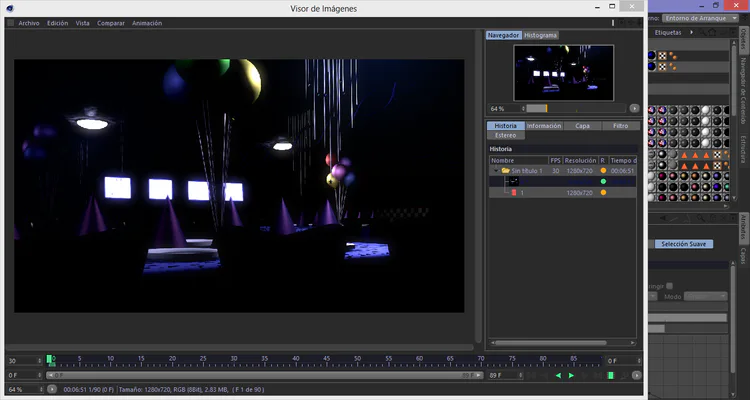Screen dimensions: 750x400
Task: Select the Historia tab
Action: pyautogui.click(x=506, y=126)
